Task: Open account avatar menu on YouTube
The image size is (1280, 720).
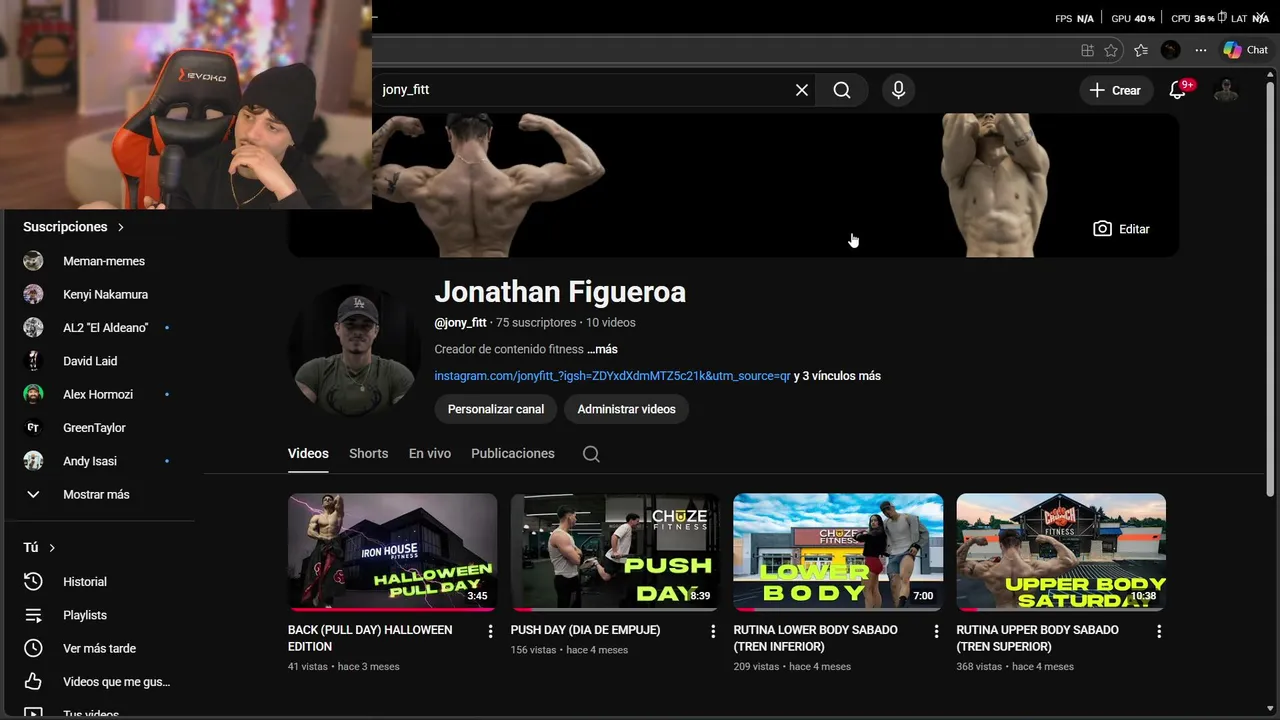Action: [x=1226, y=90]
